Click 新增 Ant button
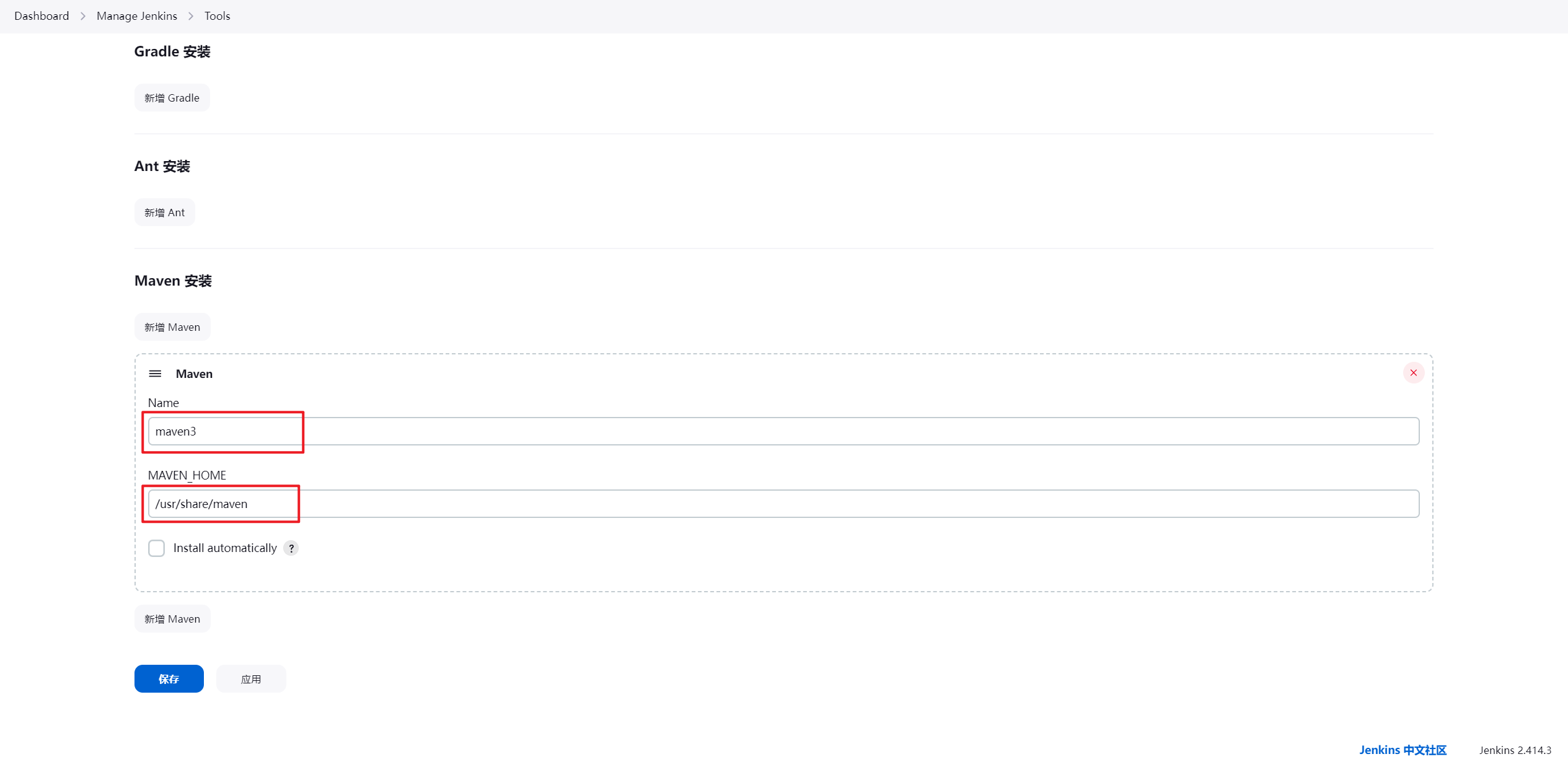1568x767 pixels. coord(165,213)
